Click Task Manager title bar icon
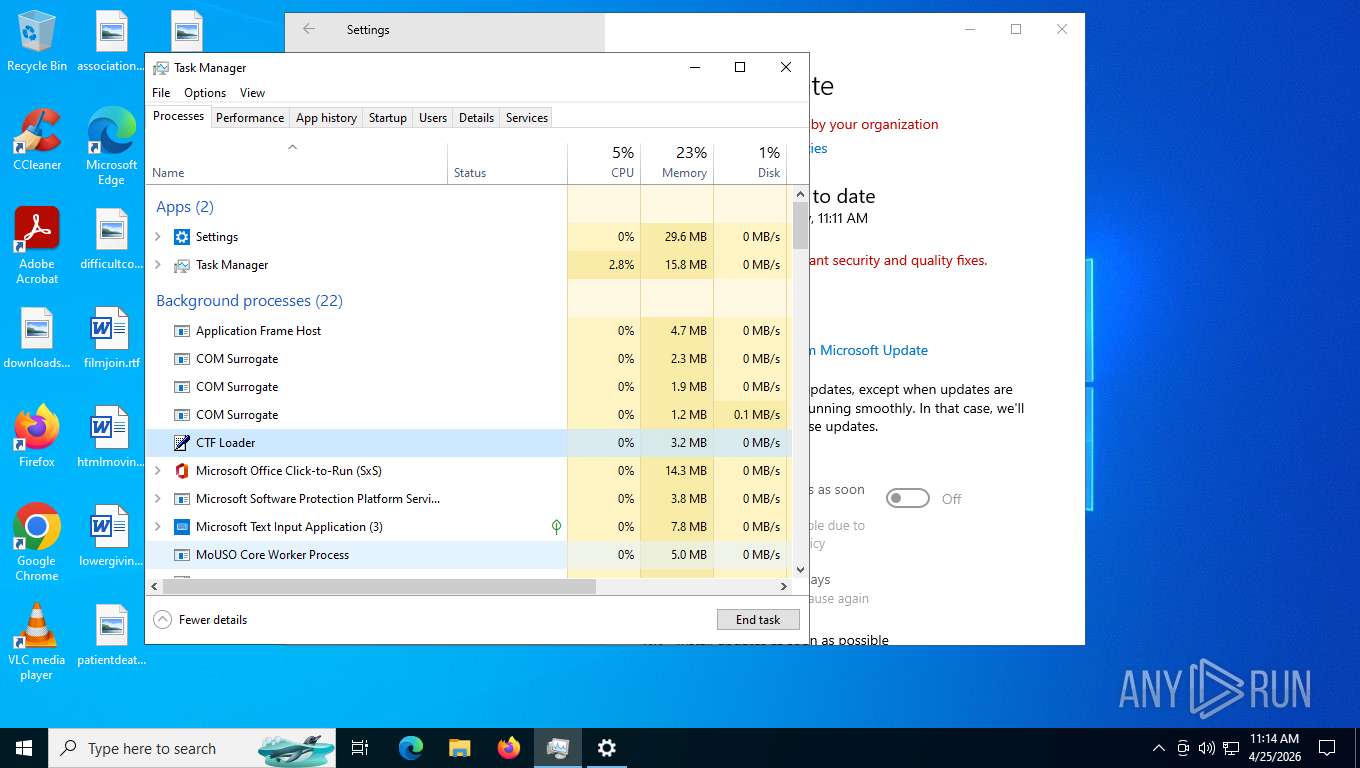Viewport: 1360px width, 768px height. click(x=160, y=68)
